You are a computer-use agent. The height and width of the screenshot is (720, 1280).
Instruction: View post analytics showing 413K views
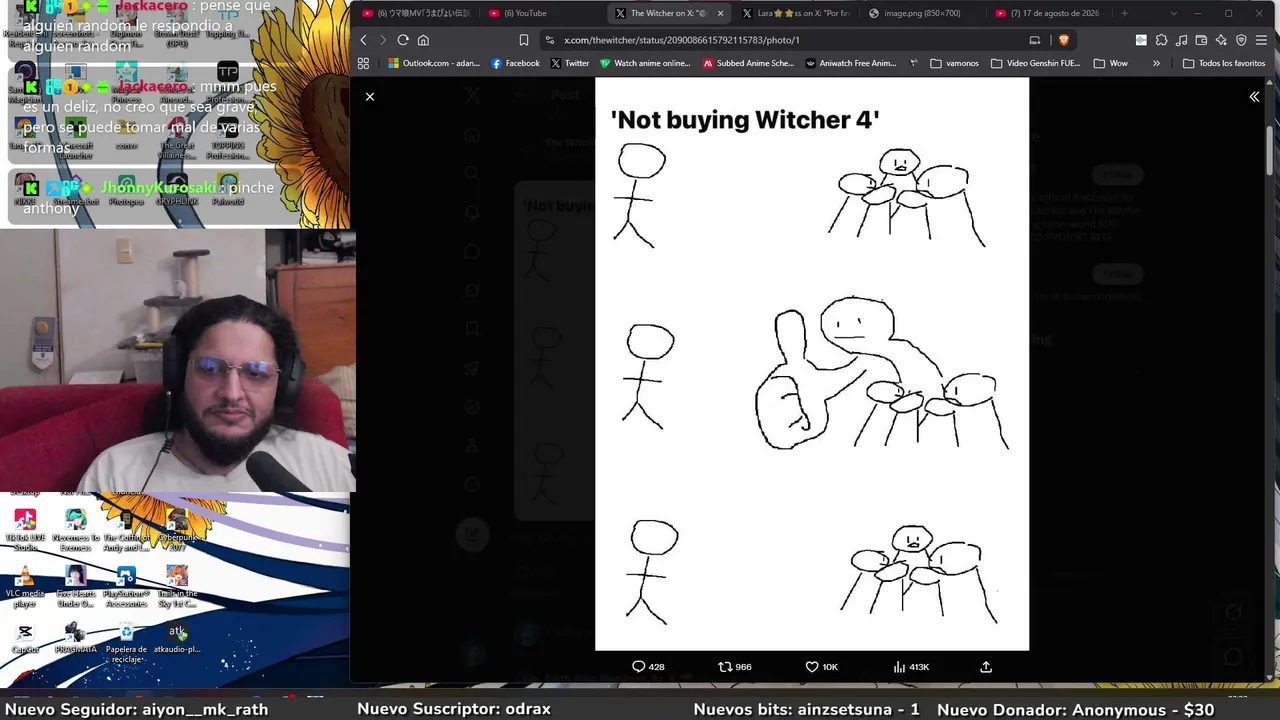click(911, 667)
